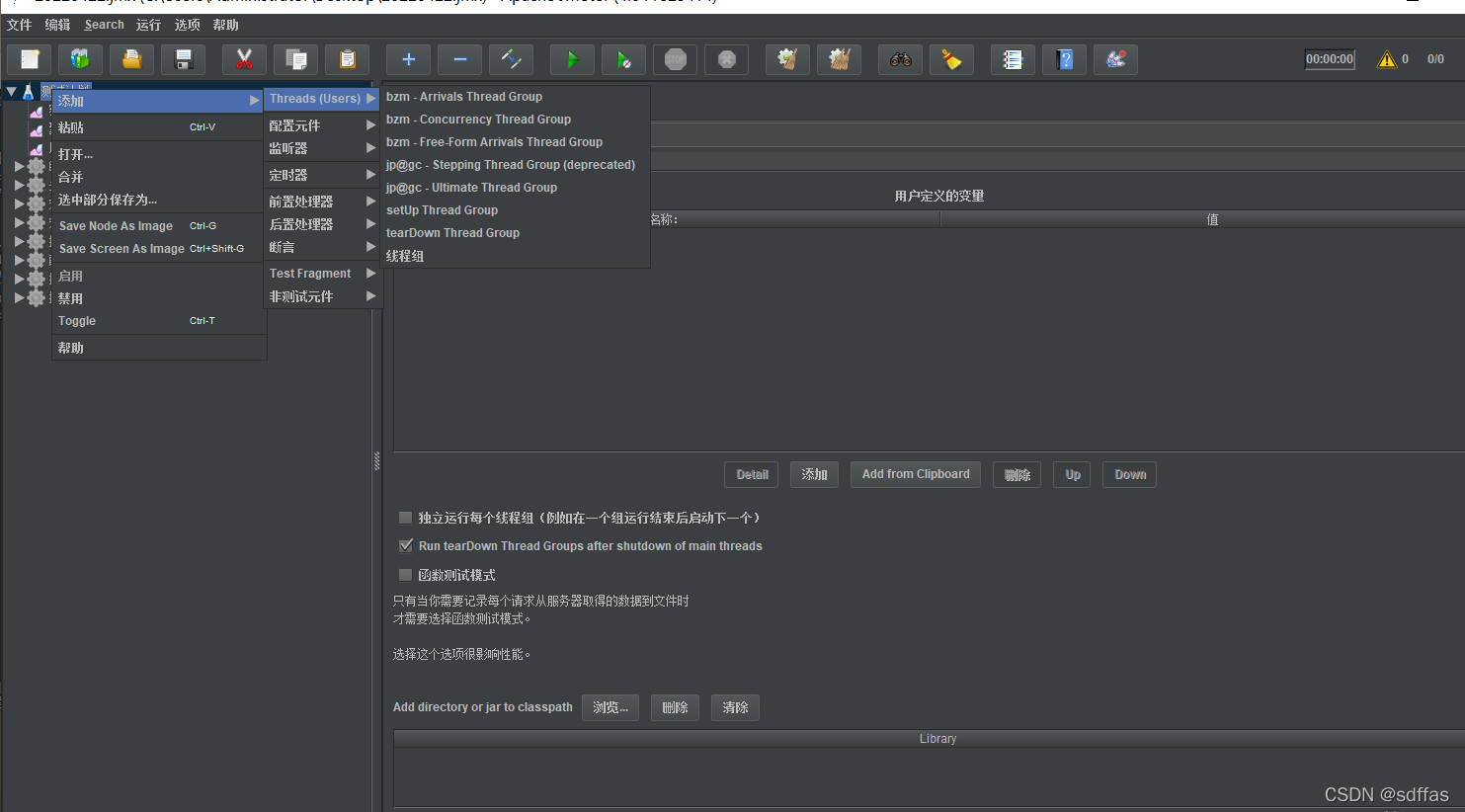The width and height of the screenshot is (1465, 812).
Task: Click the Stop test icon
Action: click(x=676, y=59)
